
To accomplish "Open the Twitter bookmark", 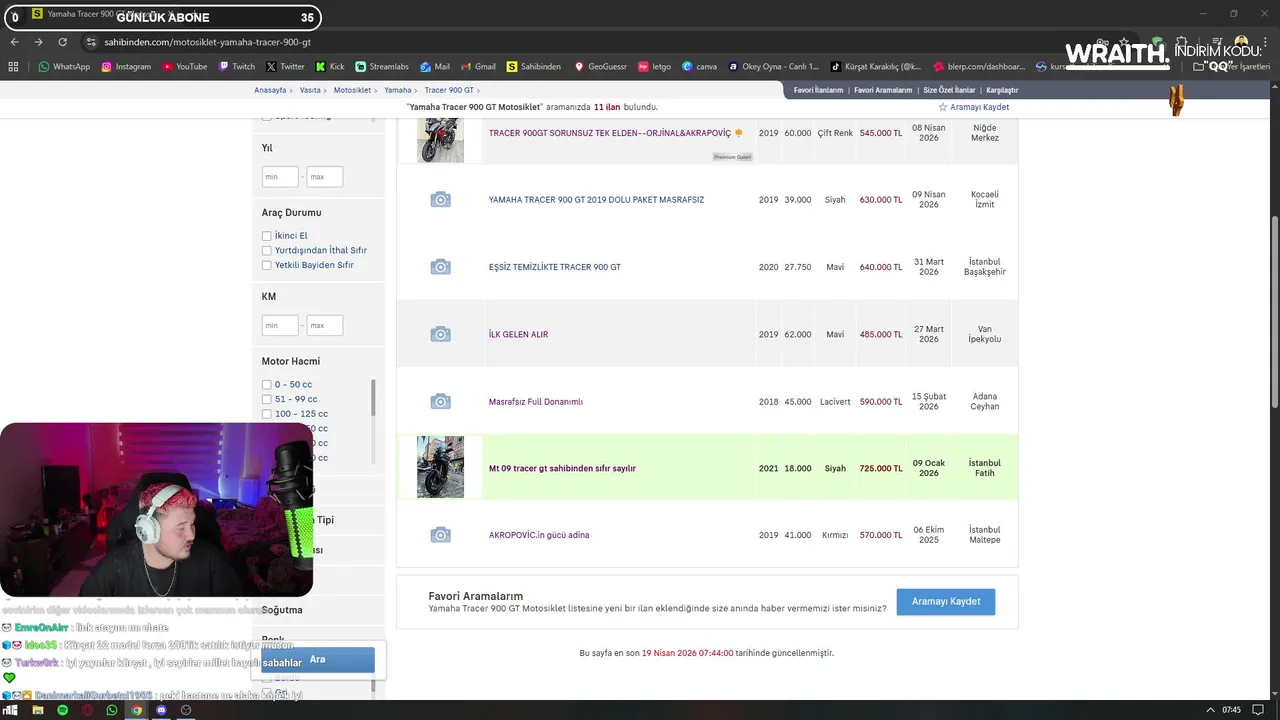I will coord(285,66).
